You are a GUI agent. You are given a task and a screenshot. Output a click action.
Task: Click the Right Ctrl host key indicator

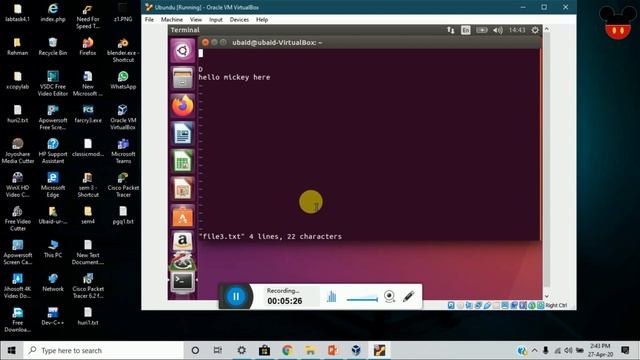556,305
